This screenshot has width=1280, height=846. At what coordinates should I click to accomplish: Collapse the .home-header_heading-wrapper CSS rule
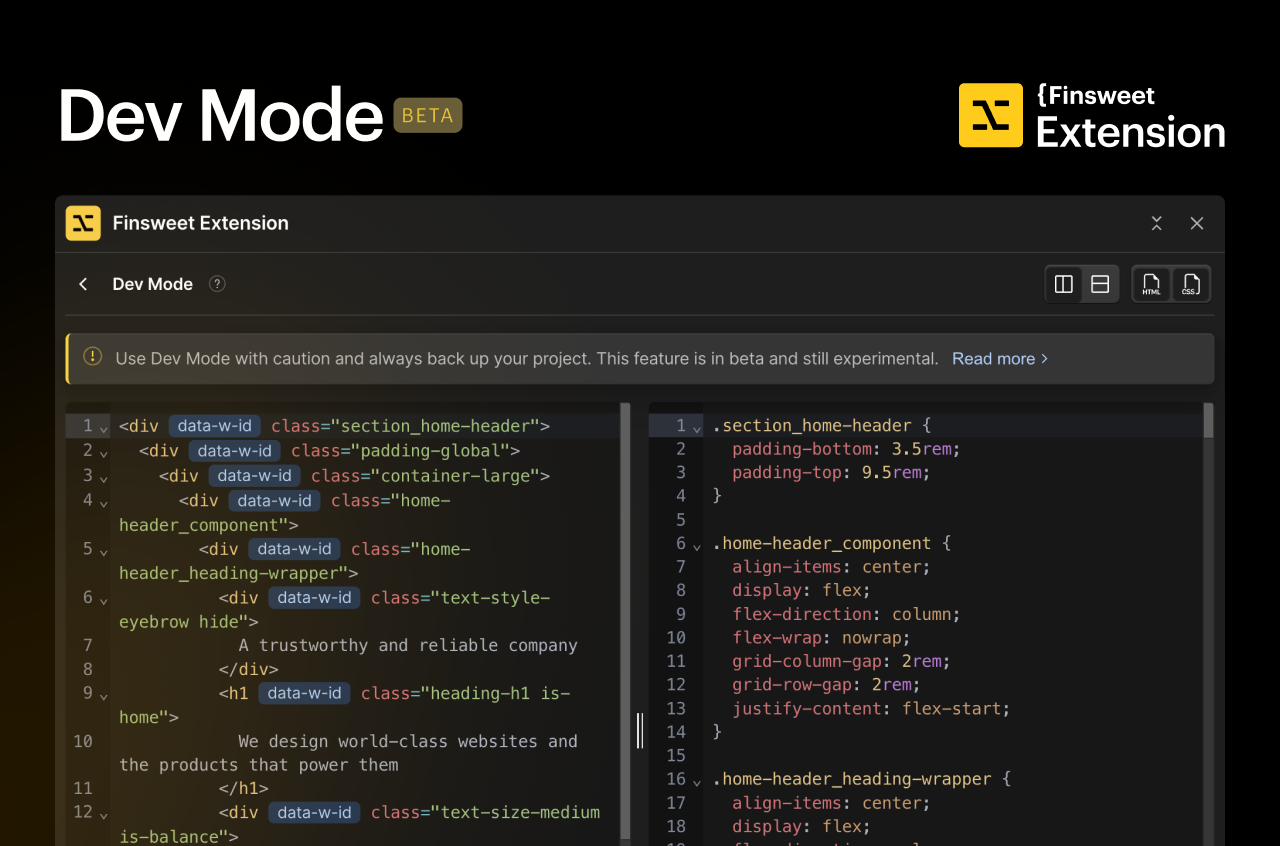(695, 780)
